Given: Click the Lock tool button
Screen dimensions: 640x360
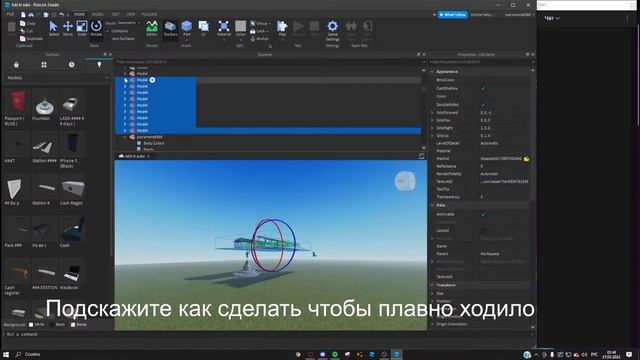Looking at the screenshot, I should pos(259,31).
